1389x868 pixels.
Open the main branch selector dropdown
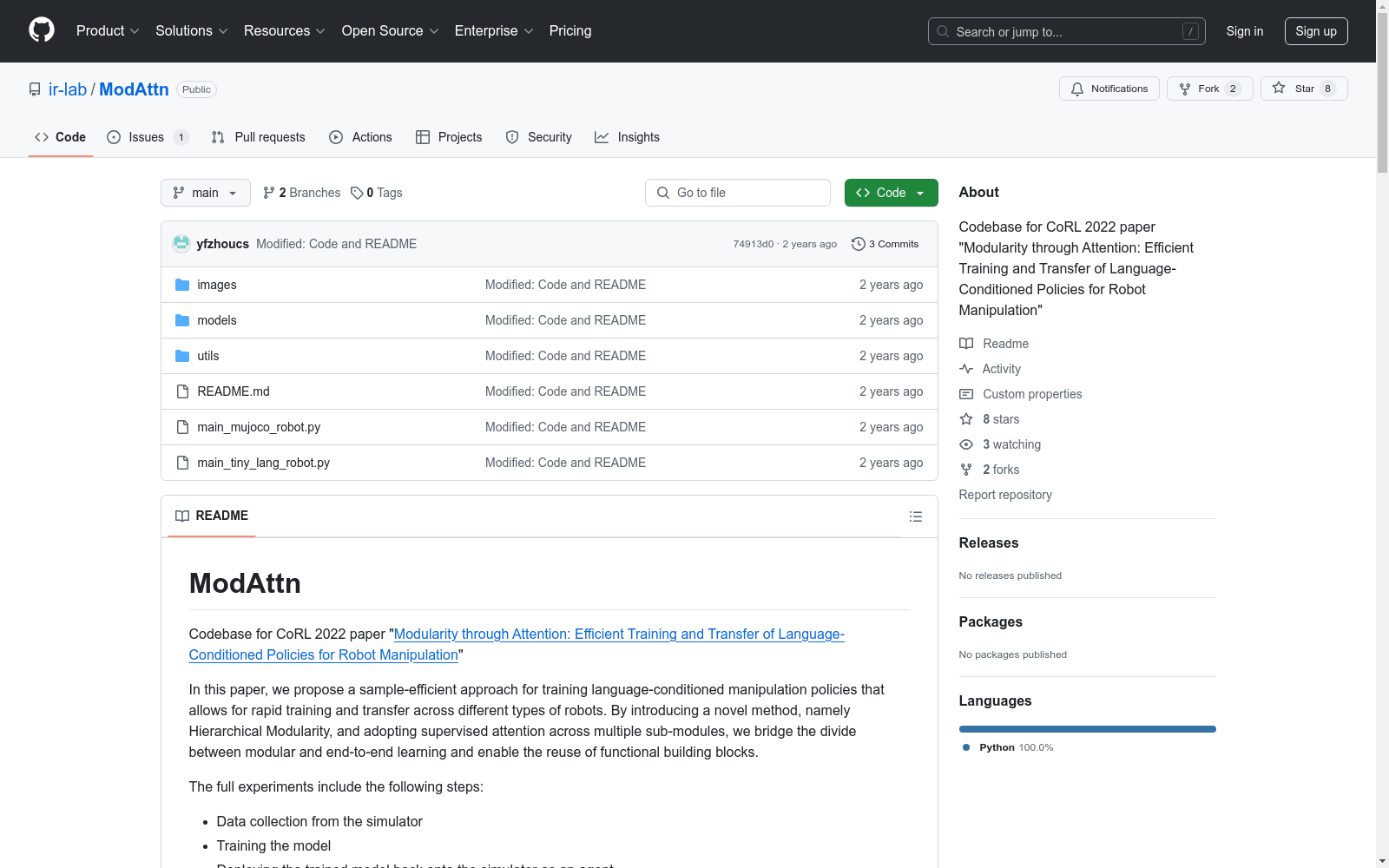tap(206, 193)
